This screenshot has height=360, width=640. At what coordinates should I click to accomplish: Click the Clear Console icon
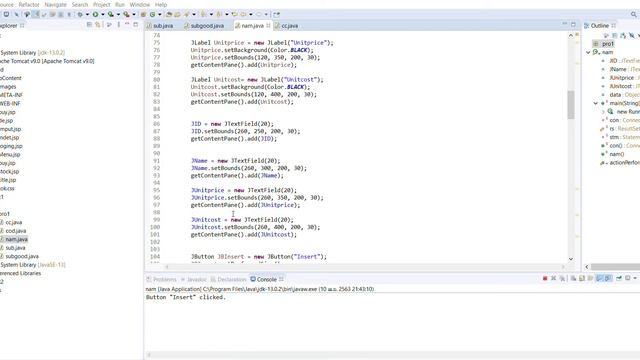pos(573,278)
